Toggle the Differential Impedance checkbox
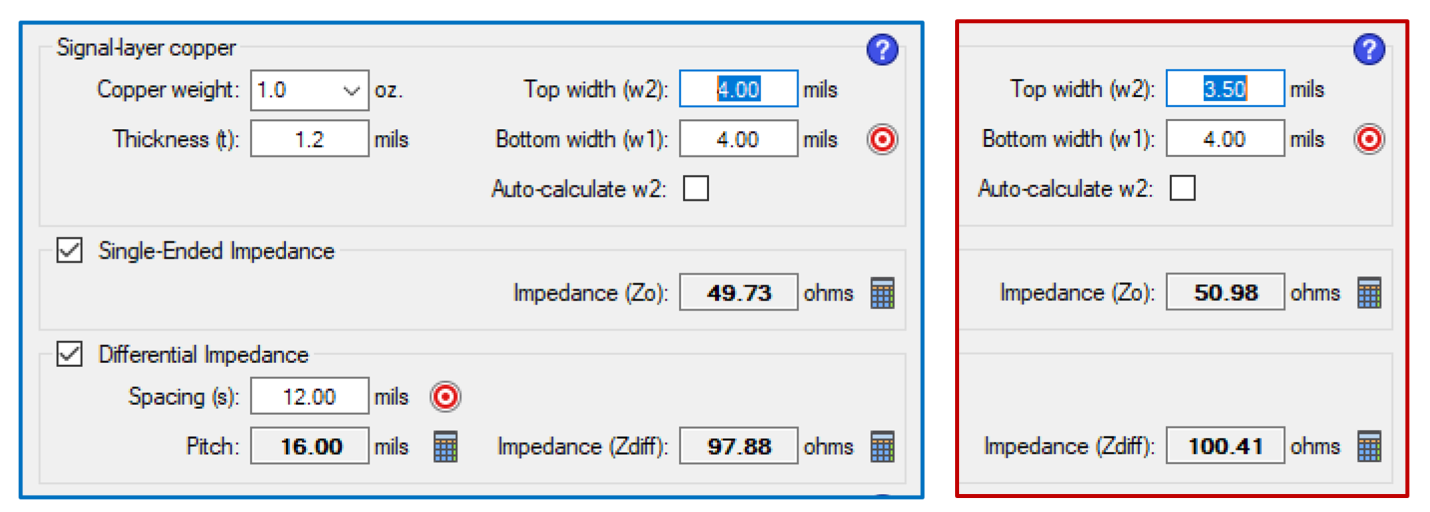Image resolution: width=1430 pixels, height=512 pixels. coord(69,354)
